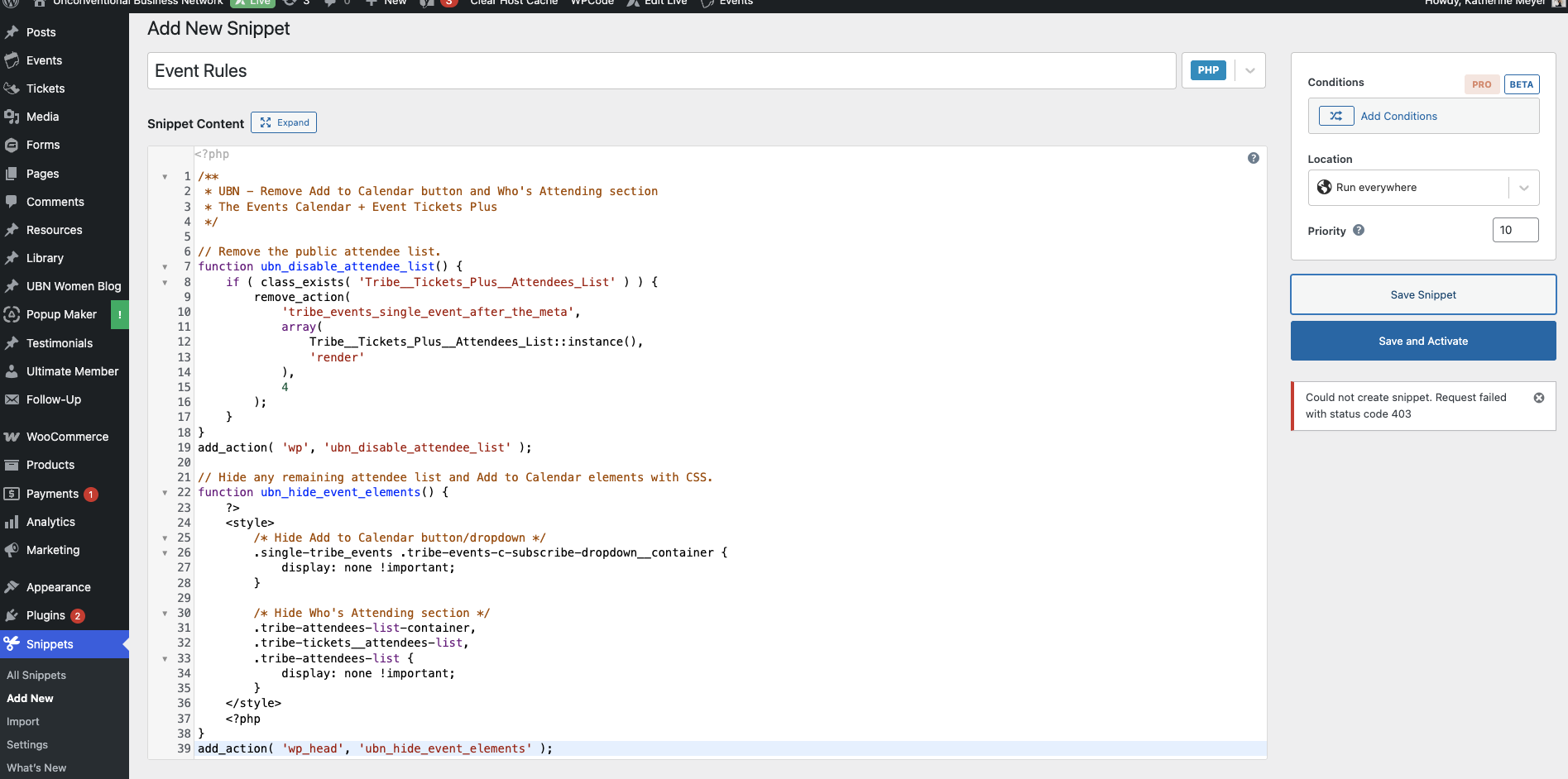Click the Priority number field
The height and width of the screenshot is (779, 1568).
1515,230
